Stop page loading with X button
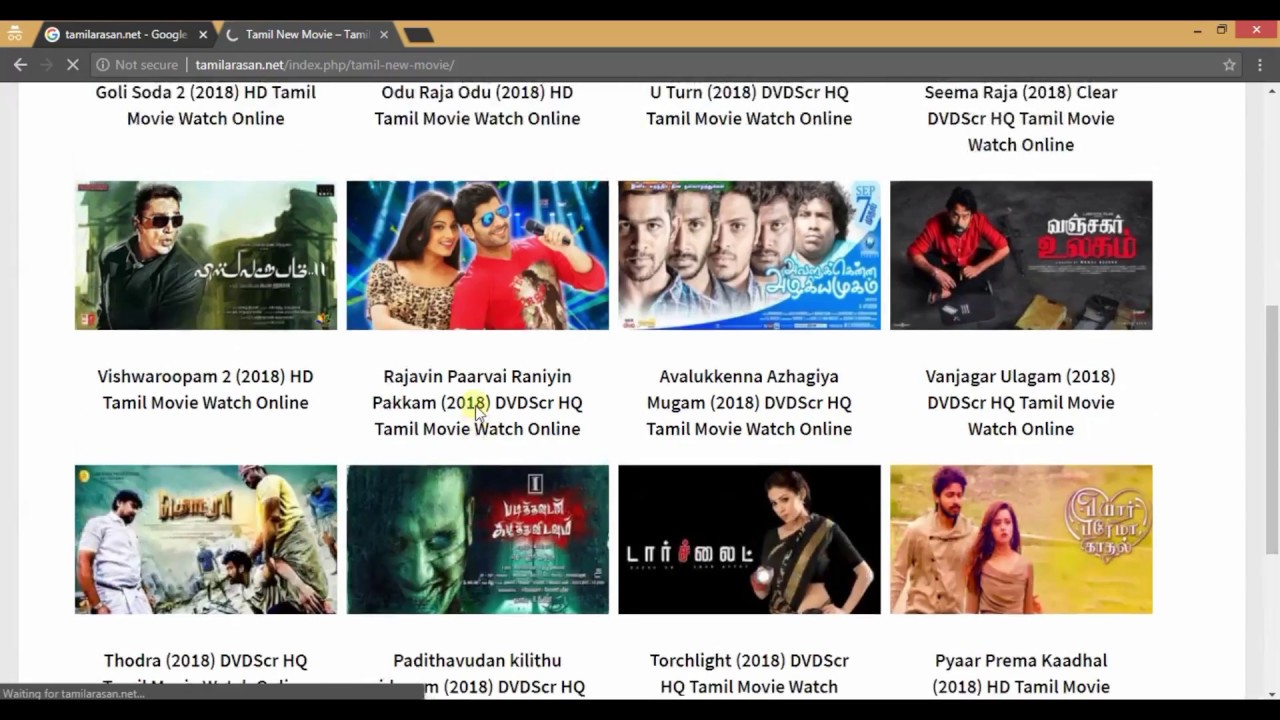Screen dimensions: 1280x720 point(73,64)
